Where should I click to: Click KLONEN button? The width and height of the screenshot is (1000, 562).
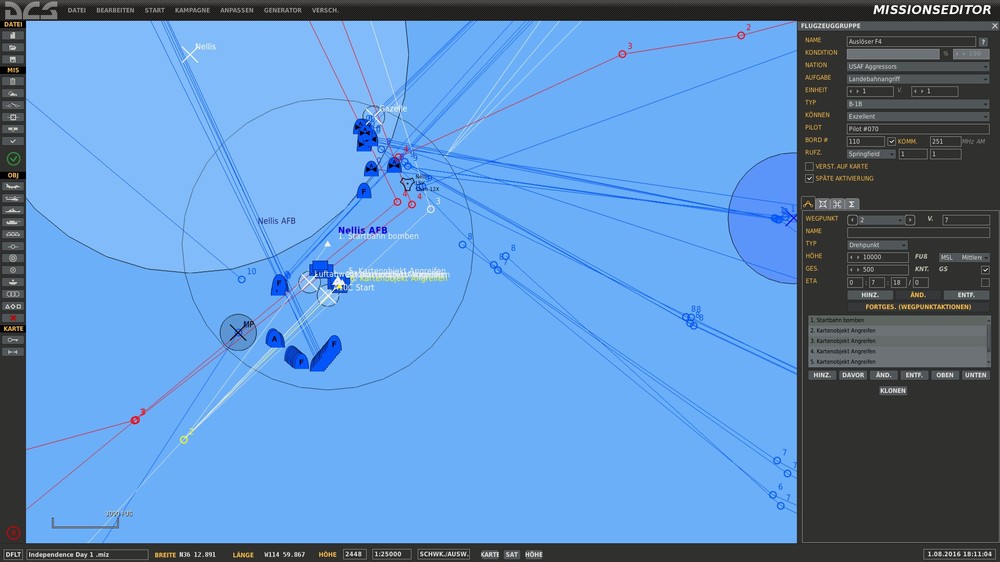coord(893,390)
